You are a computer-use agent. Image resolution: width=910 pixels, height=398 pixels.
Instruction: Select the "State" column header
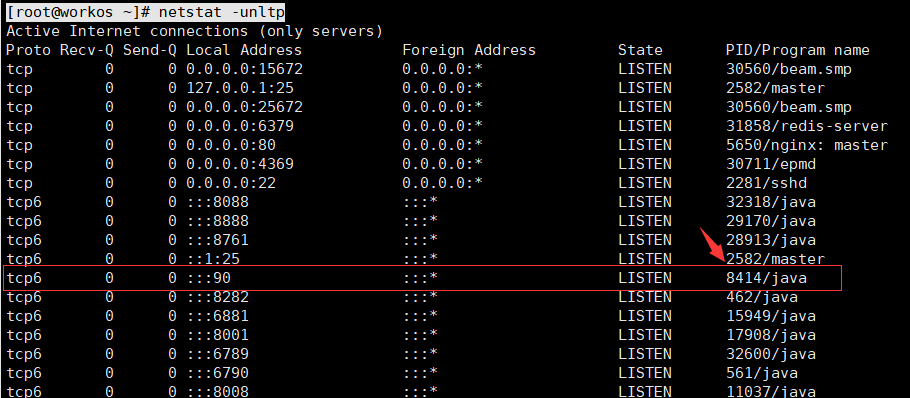pyautogui.click(x=640, y=50)
